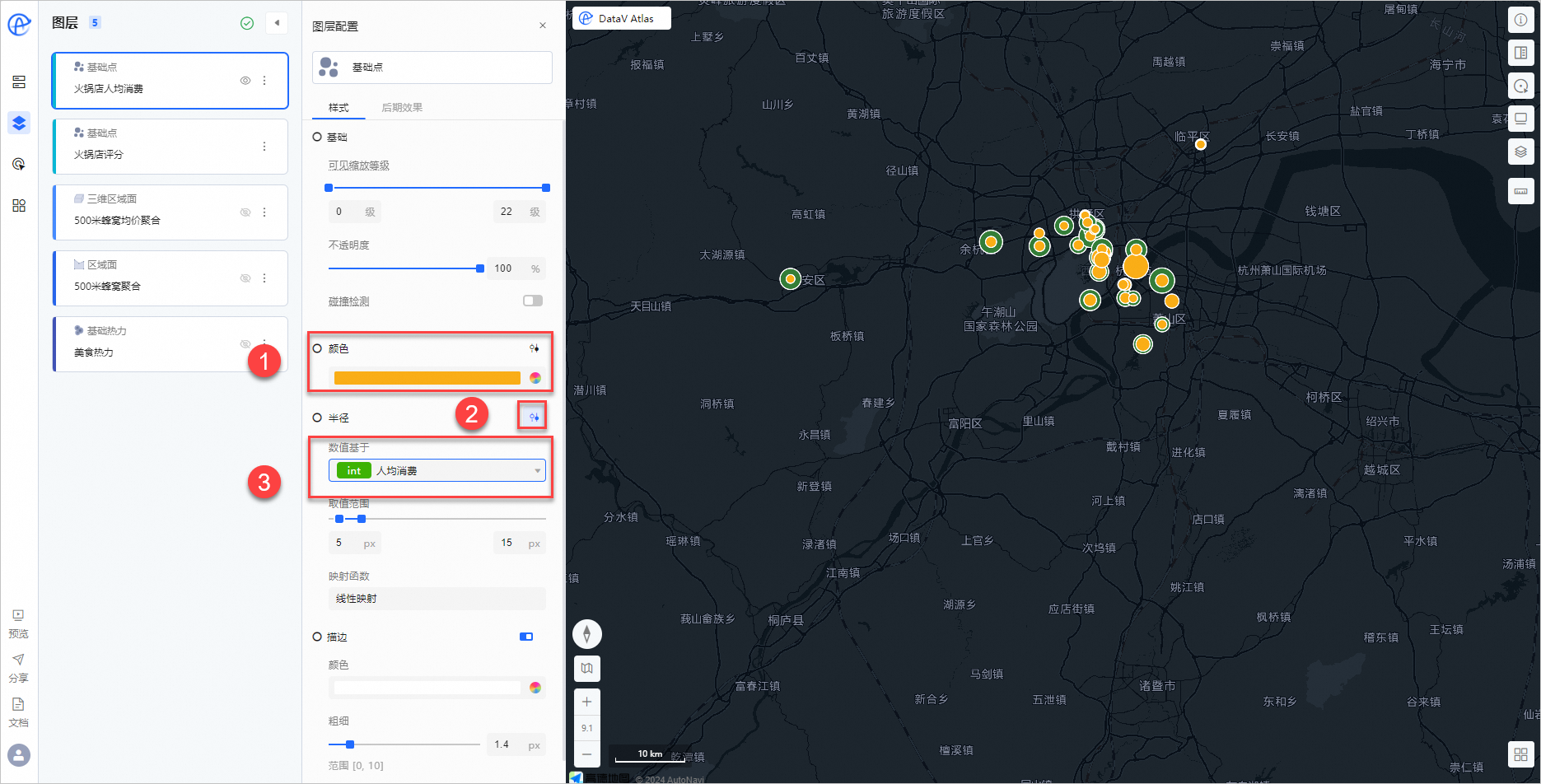Open the 人均消费 field dropdown
Image resolution: width=1541 pixels, height=784 pixels.
[x=437, y=470]
